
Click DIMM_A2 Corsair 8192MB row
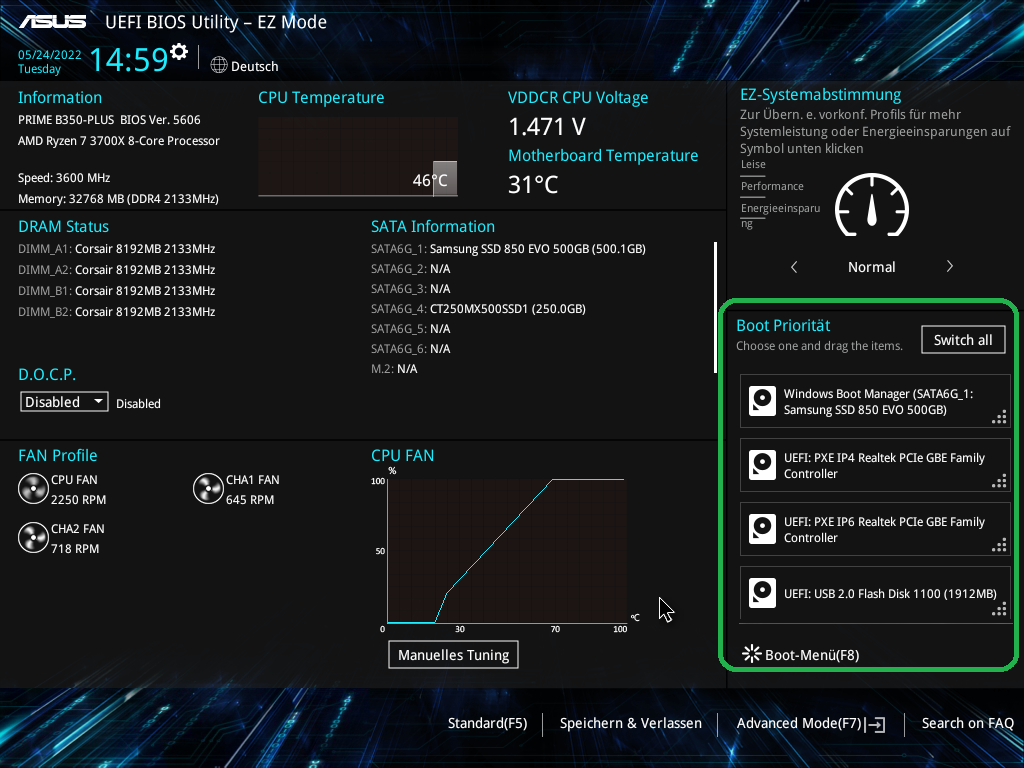(x=117, y=270)
